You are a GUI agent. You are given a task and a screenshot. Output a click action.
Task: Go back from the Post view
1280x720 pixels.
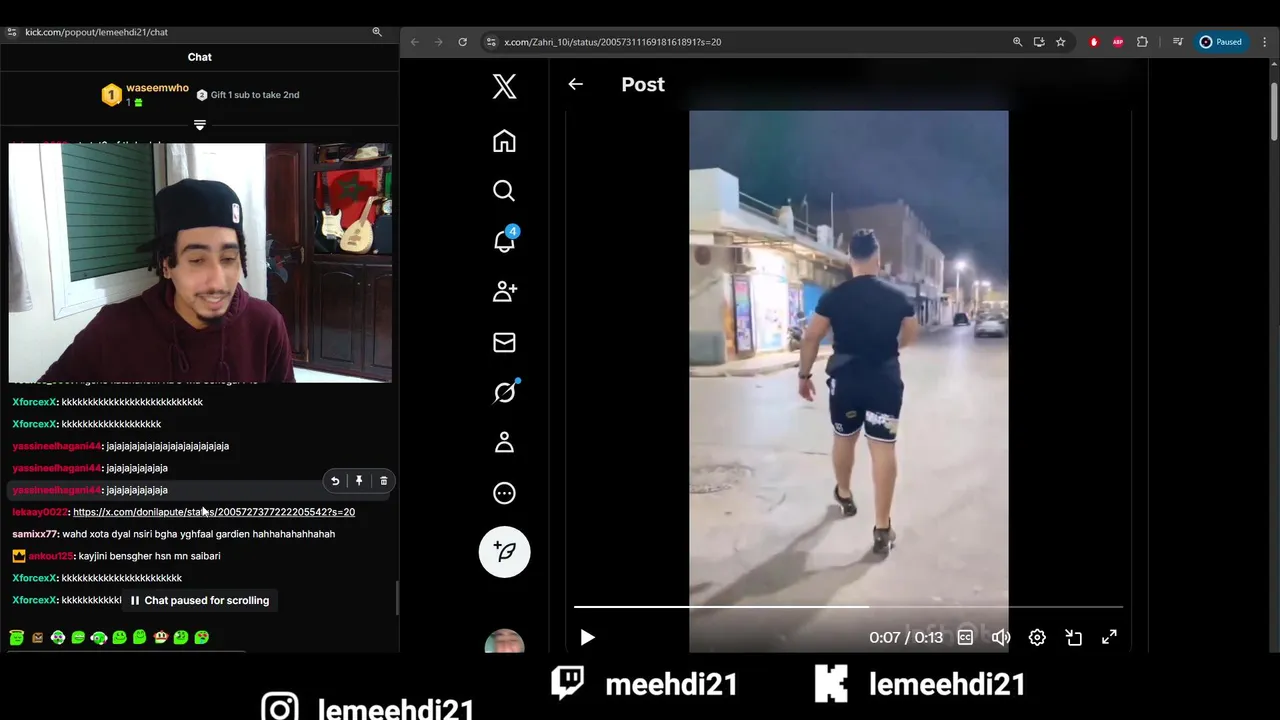(x=575, y=84)
